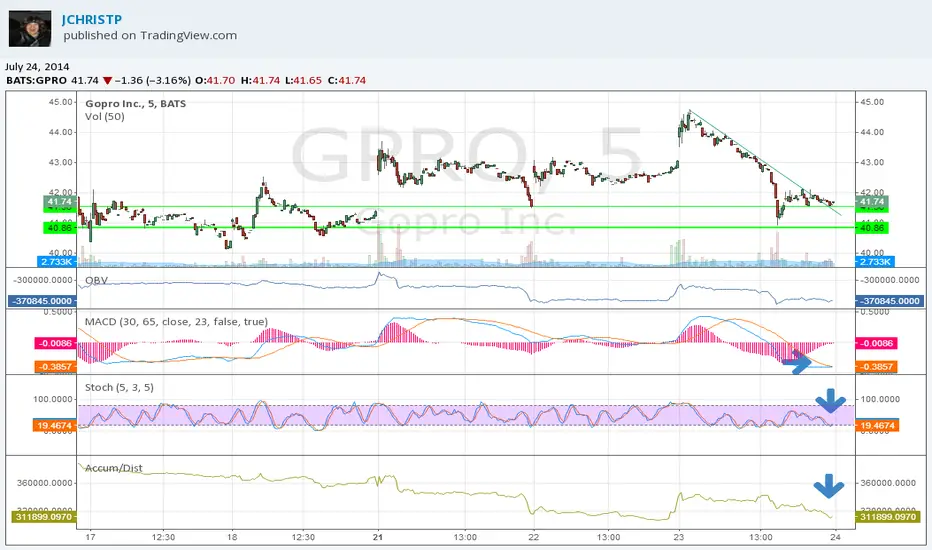Click the 100.0000 label on the right Stoch axis

point(880,399)
